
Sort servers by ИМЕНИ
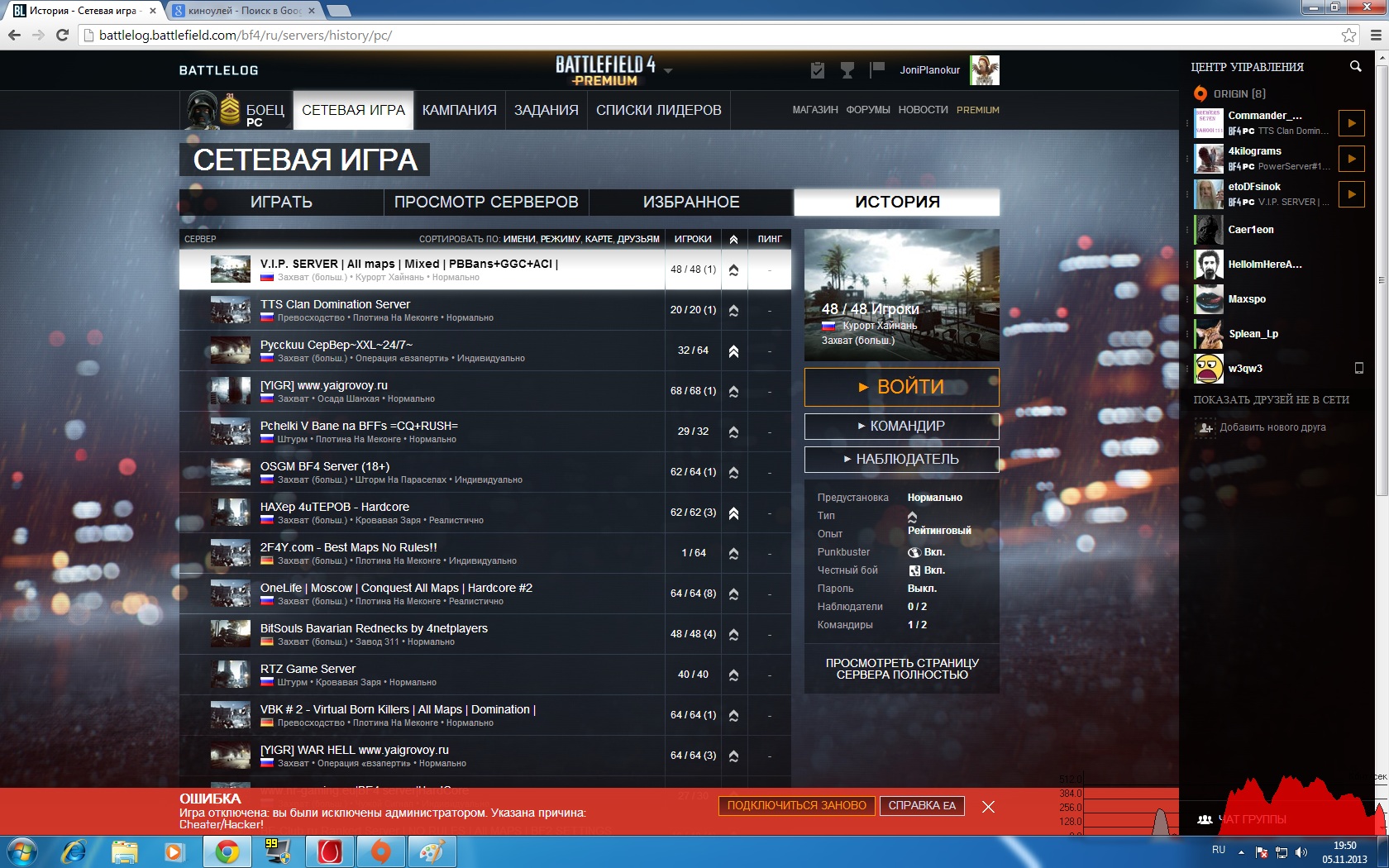coord(519,239)
